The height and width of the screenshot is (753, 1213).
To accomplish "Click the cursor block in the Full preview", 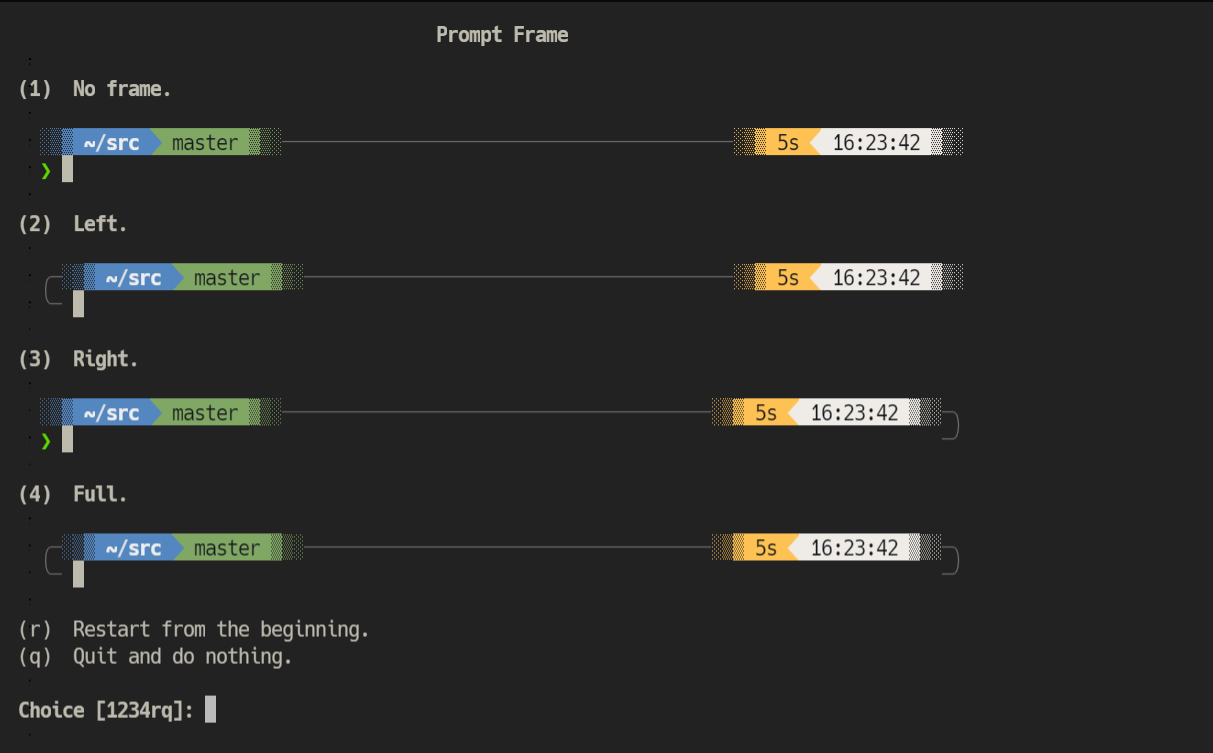I will point(78,574).
